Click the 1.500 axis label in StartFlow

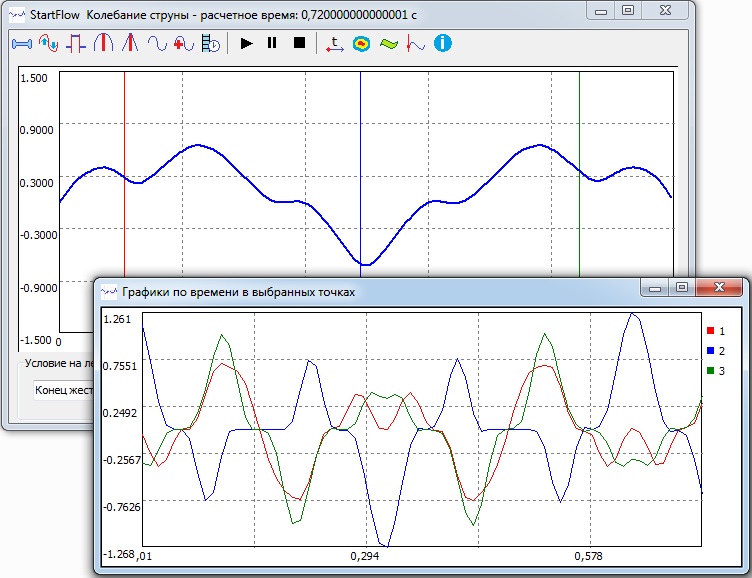(x=34, y=78)
